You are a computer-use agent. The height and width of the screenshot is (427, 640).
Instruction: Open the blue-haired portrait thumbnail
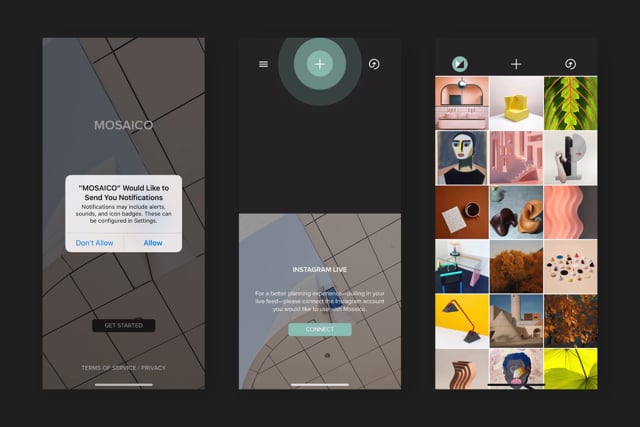click(516, 369)
